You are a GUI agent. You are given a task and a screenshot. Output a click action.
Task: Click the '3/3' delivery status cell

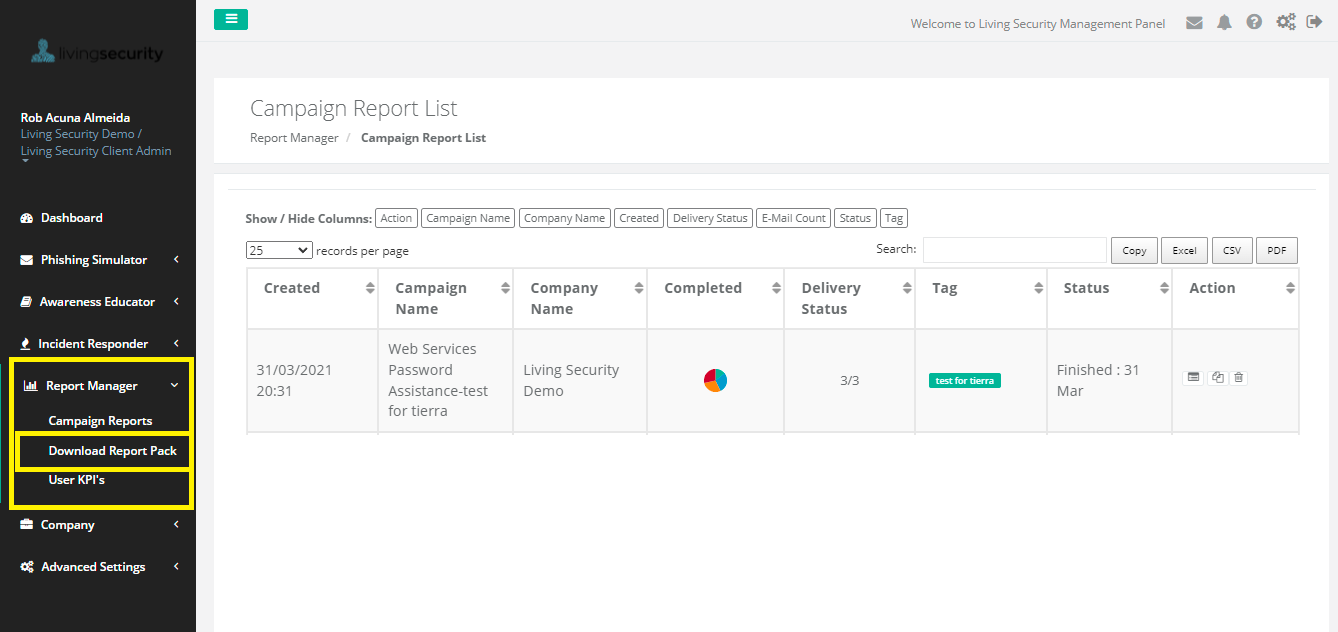[x=850, y=380]
